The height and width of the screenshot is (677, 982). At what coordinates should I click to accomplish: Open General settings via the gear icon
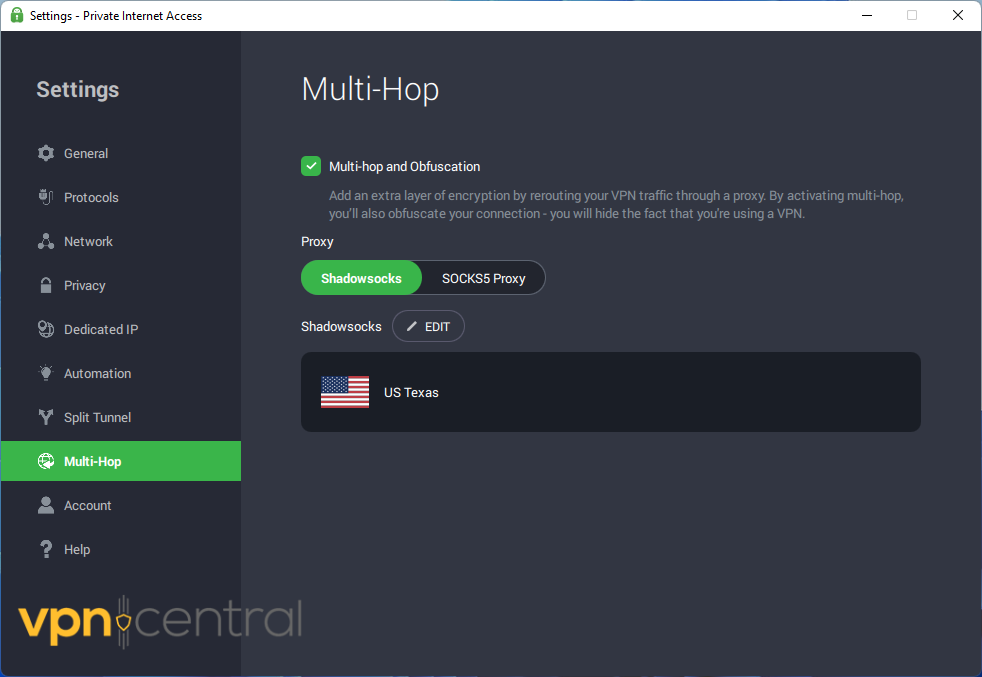46,153
